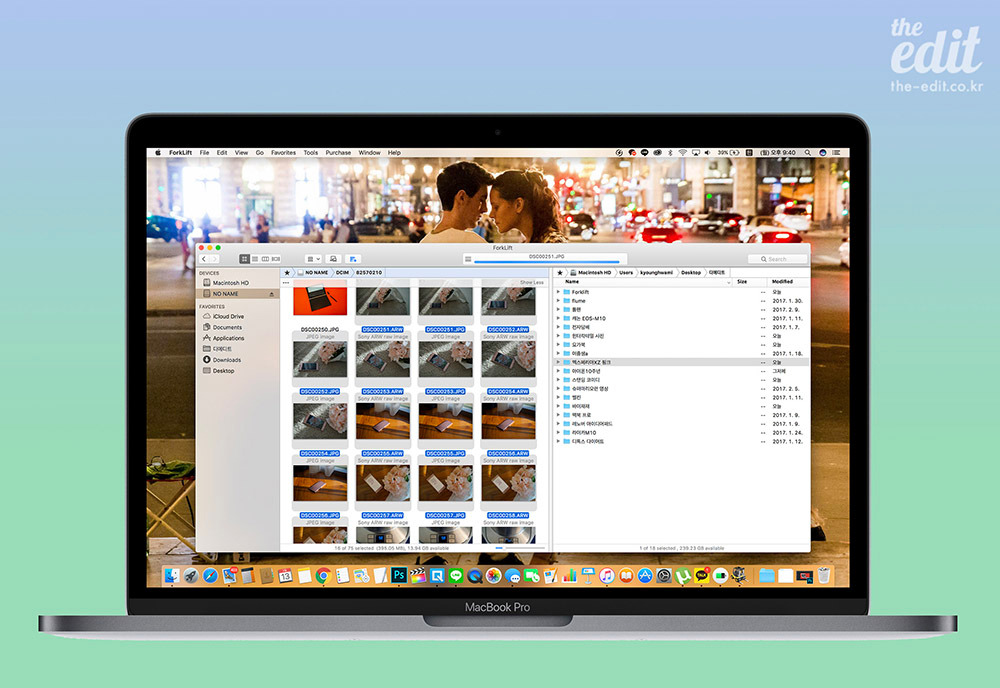This screenshot has height=688, width=1000.
Task: Expand folder dated 2017. 1. 24.
Action: [x=559, y=432]
